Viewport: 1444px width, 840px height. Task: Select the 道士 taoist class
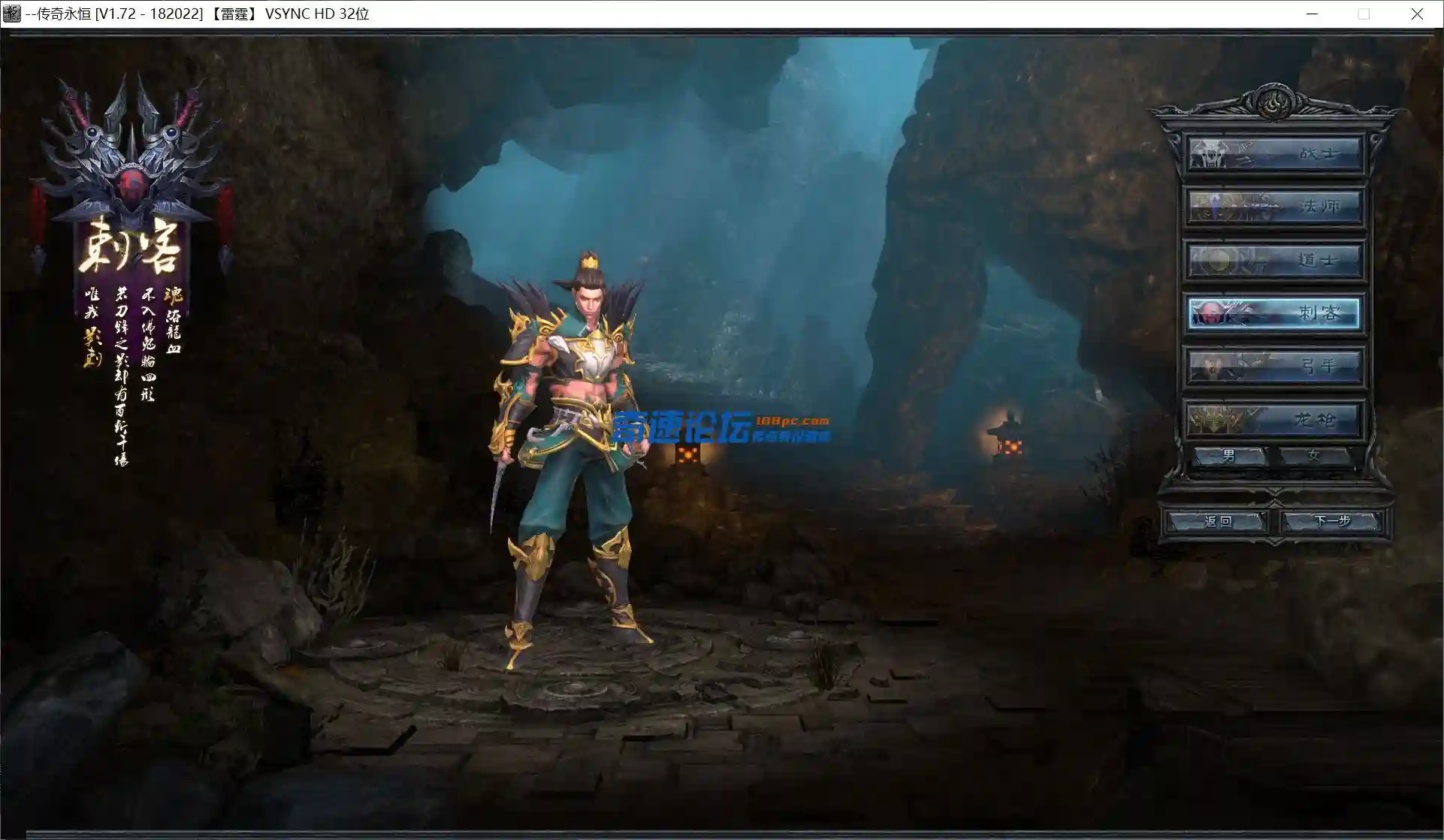[x=1274, y=260]
